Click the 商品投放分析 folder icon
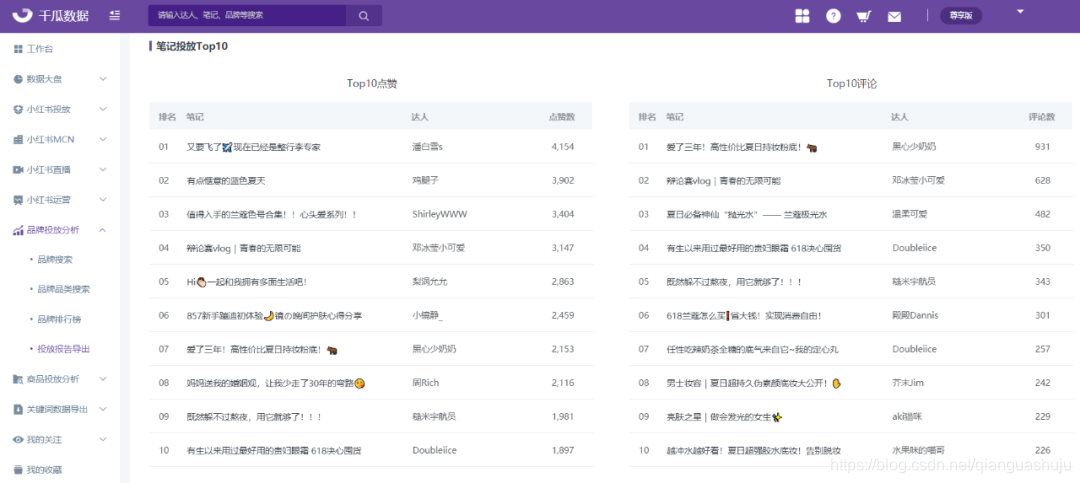The height and width of the screenshot is (483, 1080). 18,379
